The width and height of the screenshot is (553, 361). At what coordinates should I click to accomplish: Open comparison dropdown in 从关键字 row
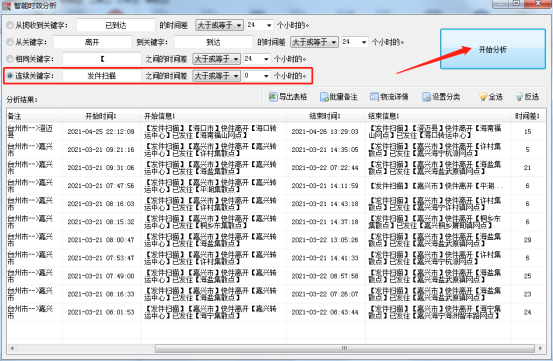click(314, 42)
